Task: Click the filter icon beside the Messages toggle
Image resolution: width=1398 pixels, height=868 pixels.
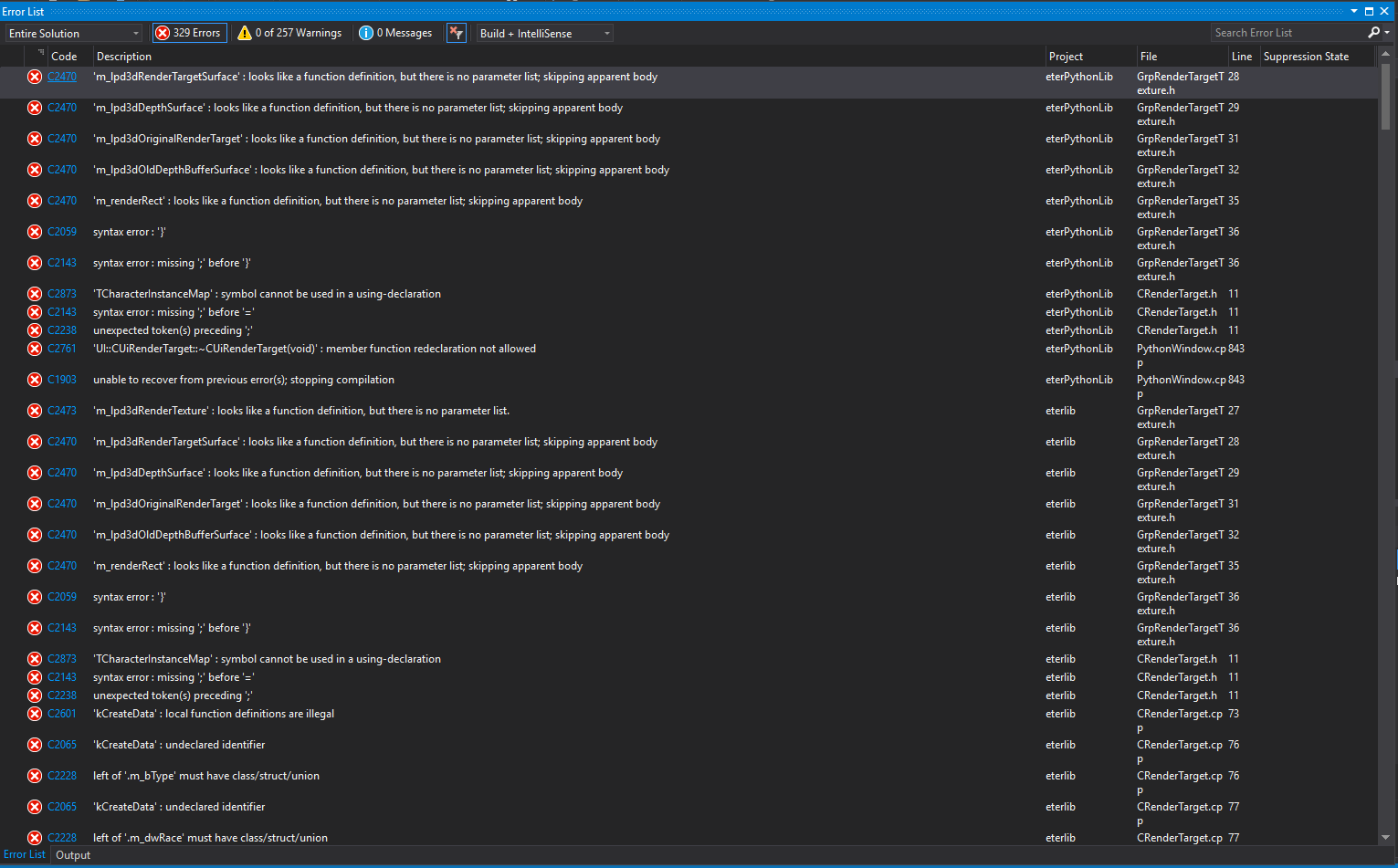Action: (456, 32)
